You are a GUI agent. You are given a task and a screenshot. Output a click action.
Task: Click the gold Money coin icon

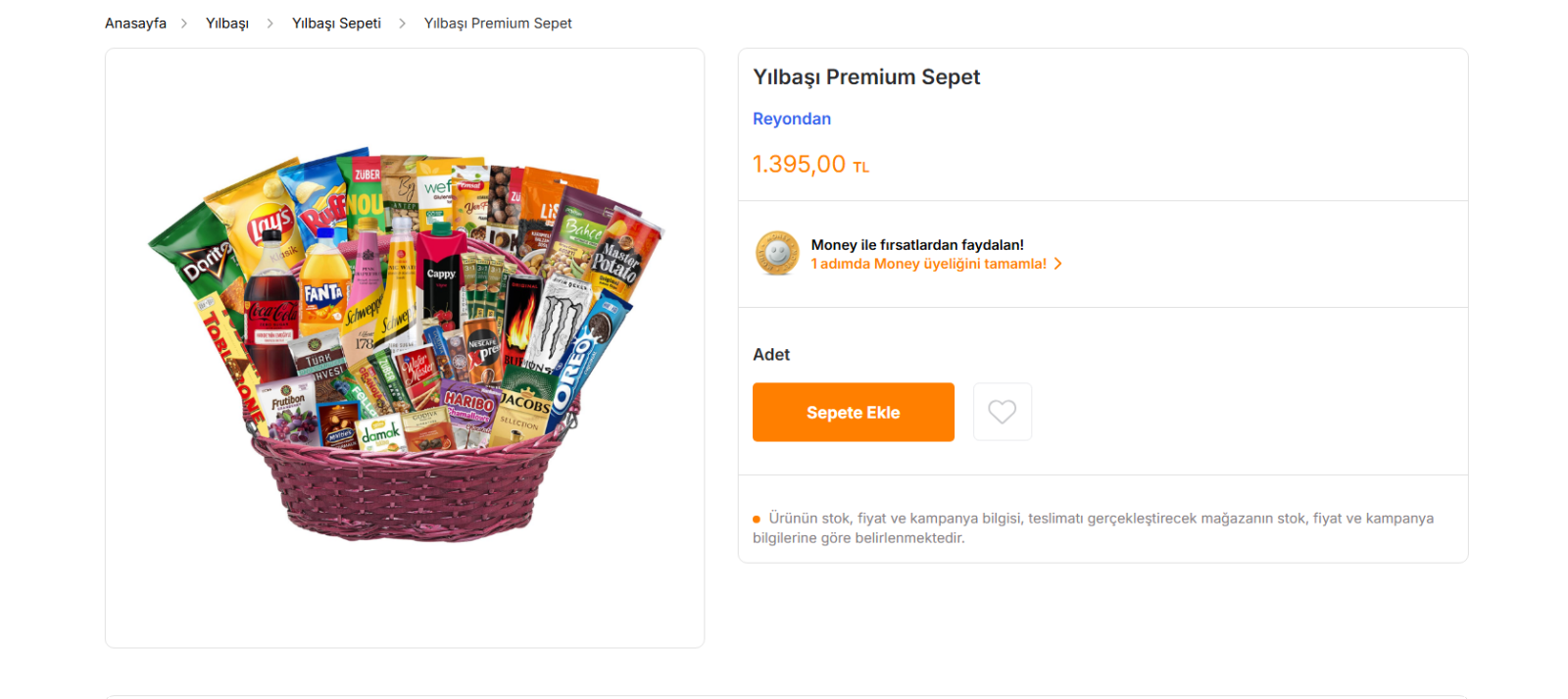click(777, 253)
